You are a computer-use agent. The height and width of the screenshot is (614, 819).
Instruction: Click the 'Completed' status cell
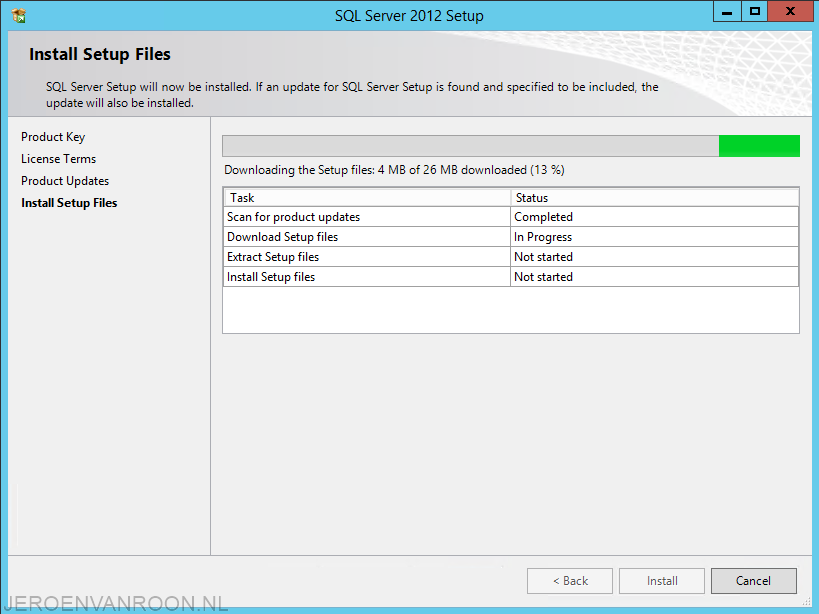[654, 217]
